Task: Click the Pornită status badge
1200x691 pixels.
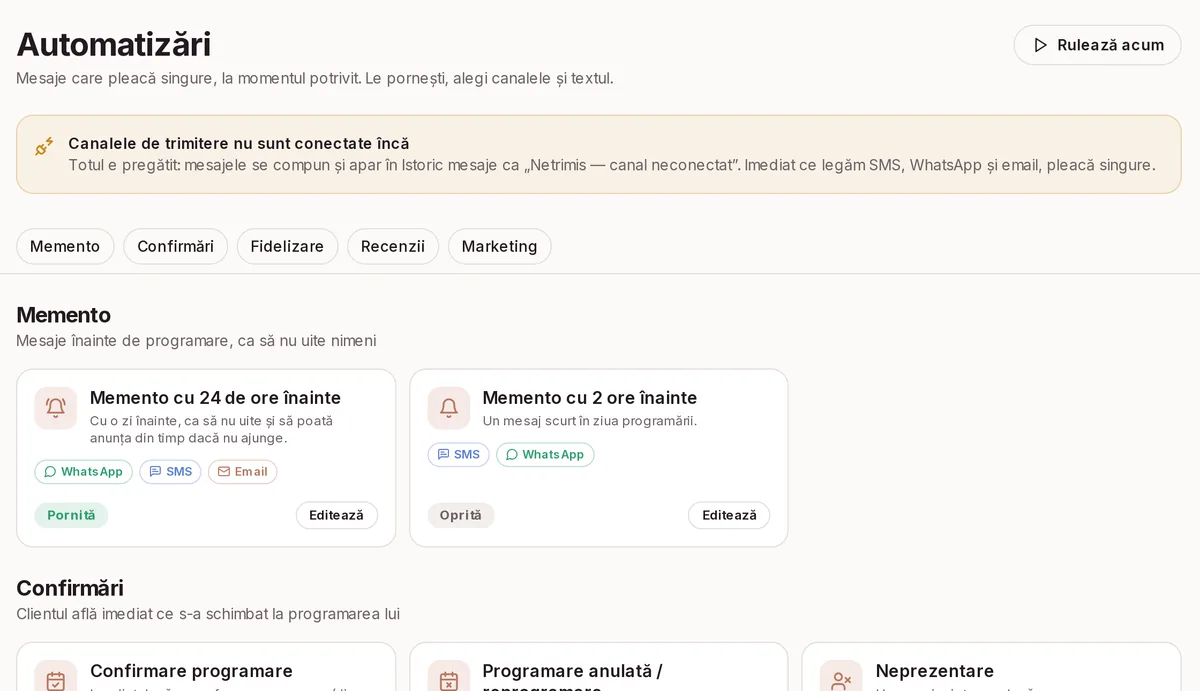Action: click(71, 515)
